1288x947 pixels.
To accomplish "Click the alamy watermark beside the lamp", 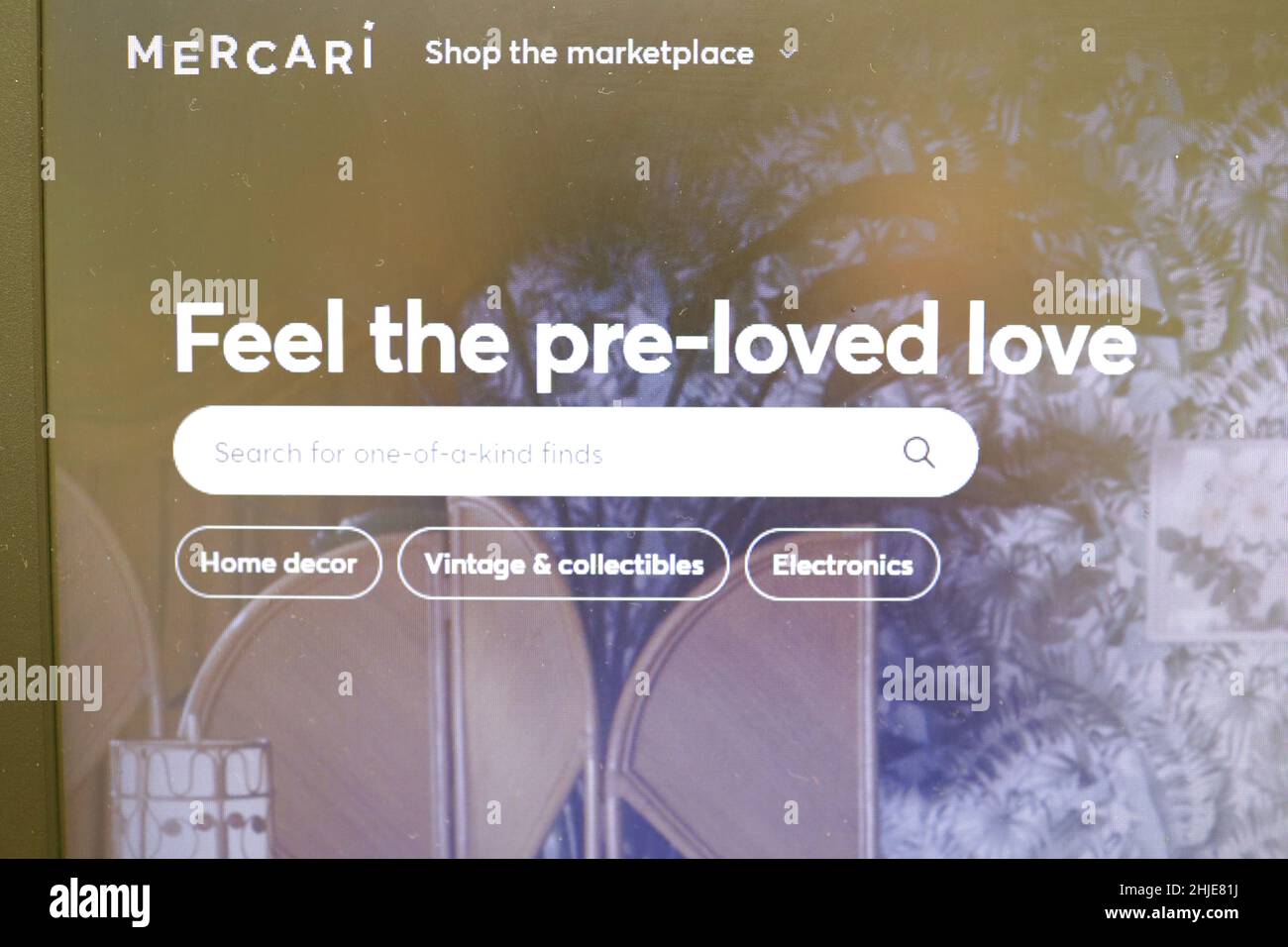I will tap(52, 684).
